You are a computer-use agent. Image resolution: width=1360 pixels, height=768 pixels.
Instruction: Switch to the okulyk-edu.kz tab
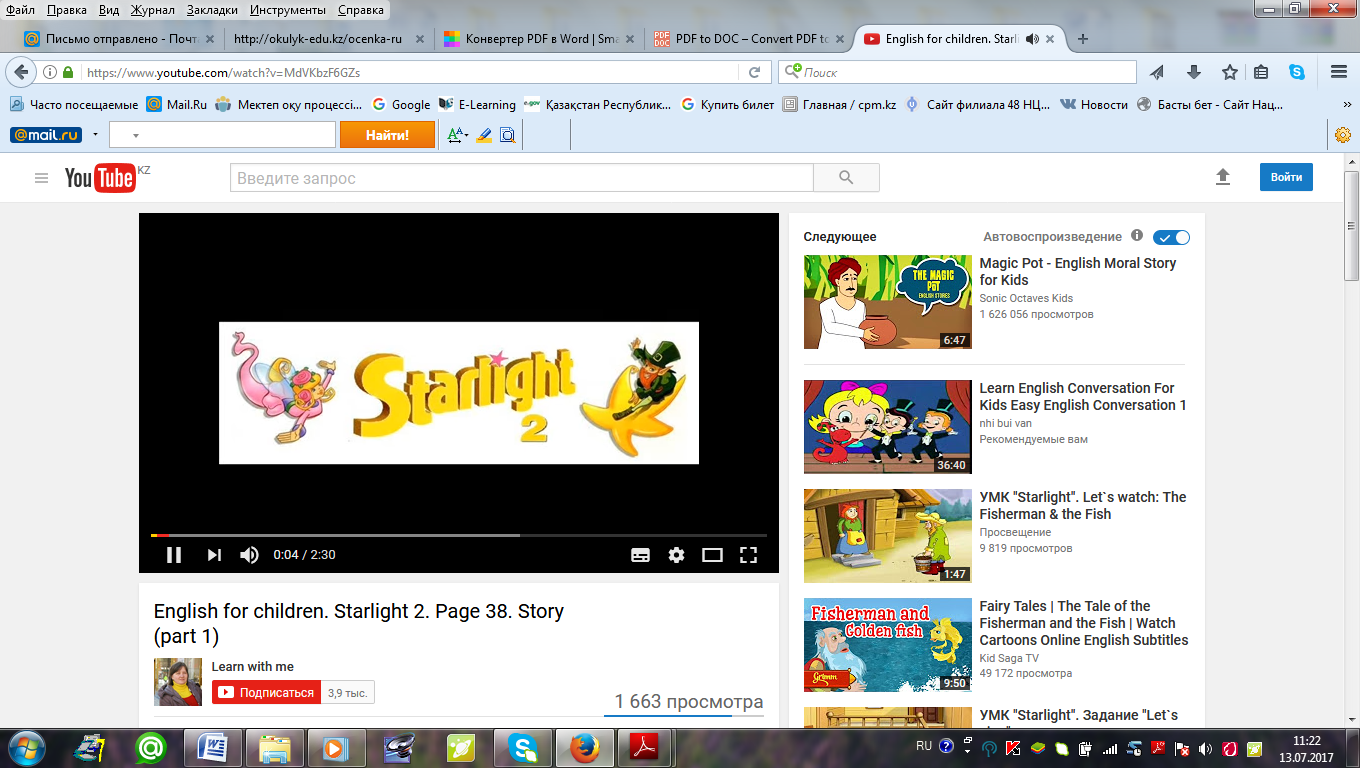(327, 39)
